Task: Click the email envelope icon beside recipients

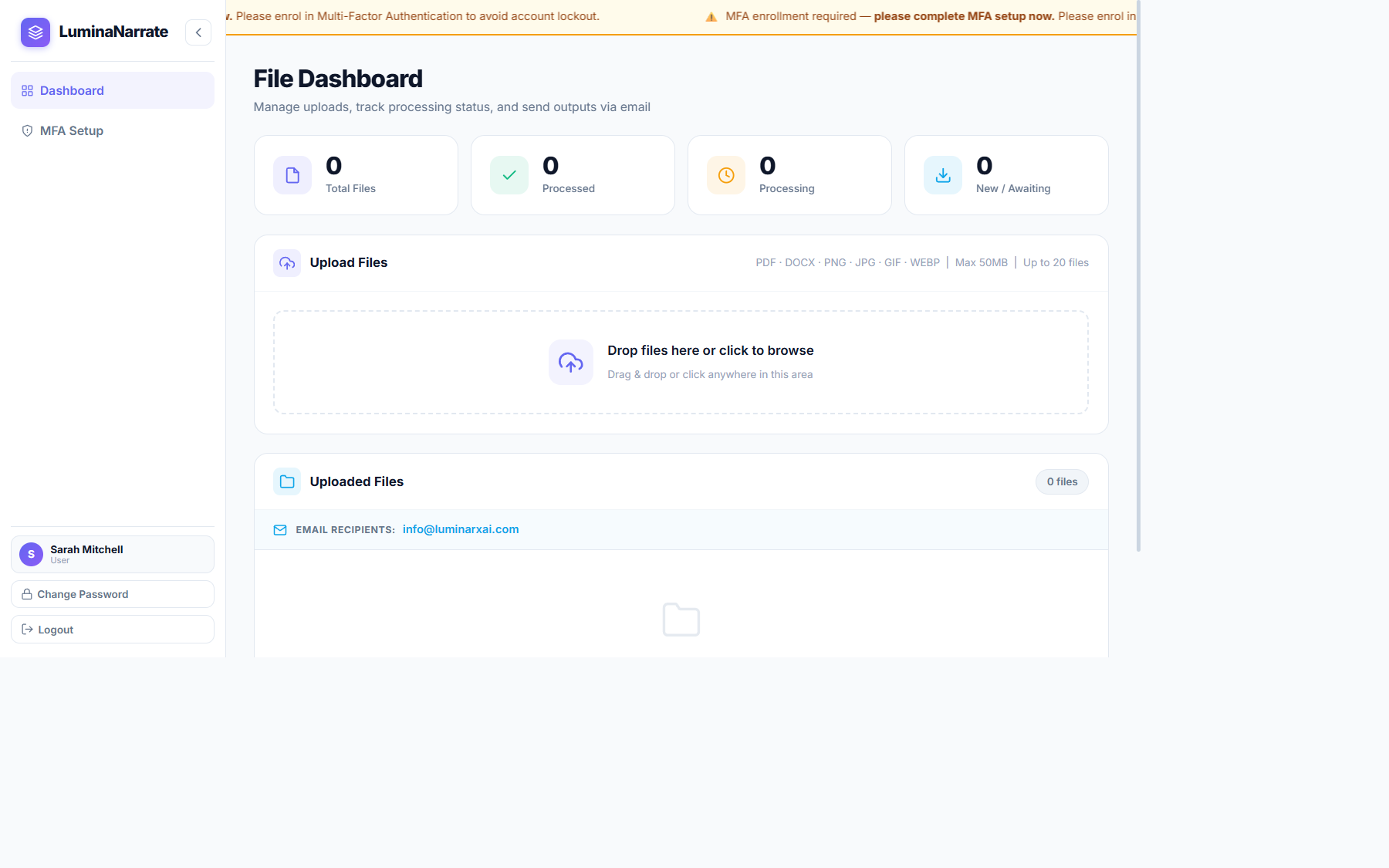Action: click(x=279, y=530)
